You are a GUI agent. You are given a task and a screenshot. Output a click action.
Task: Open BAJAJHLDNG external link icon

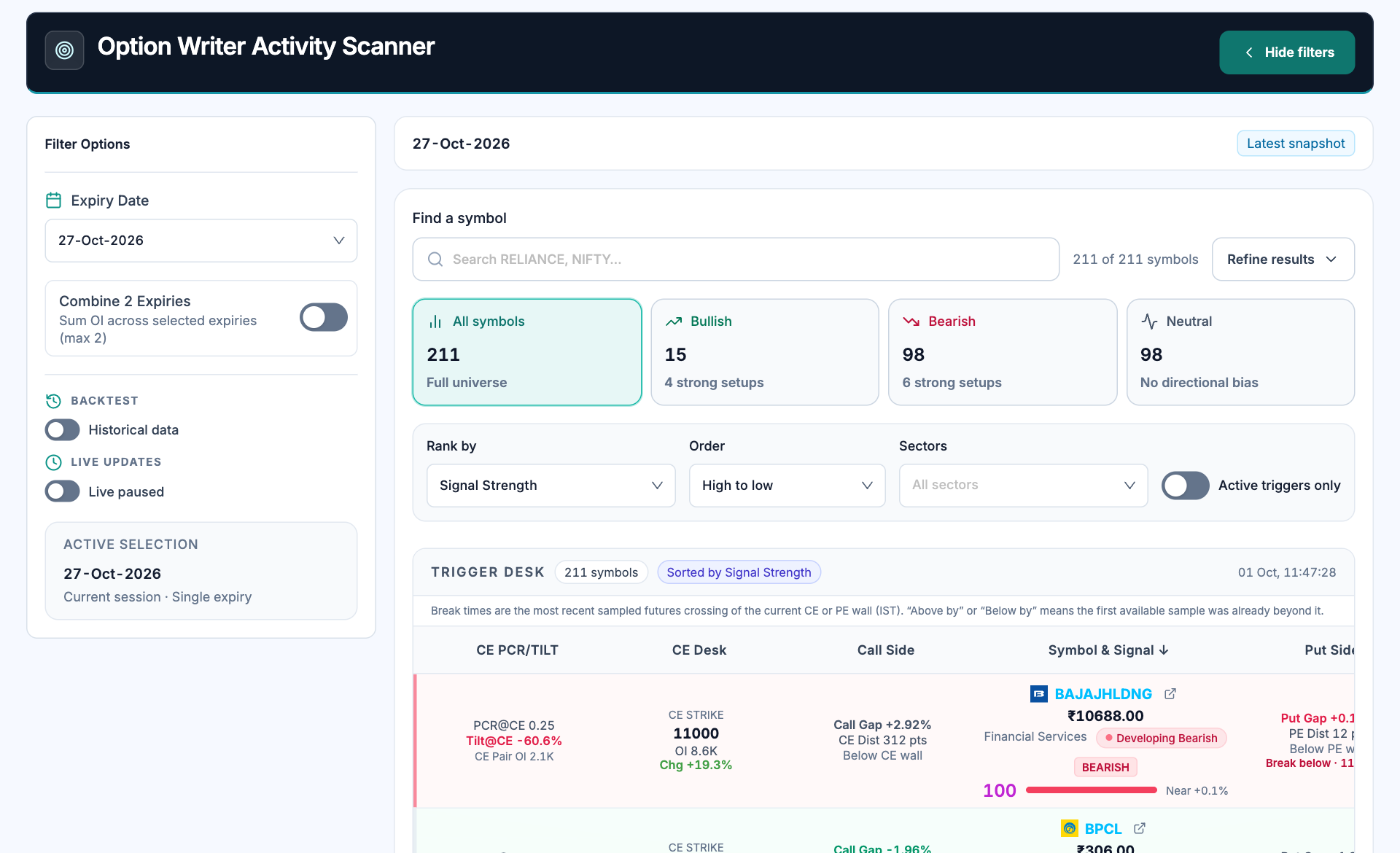tap(1170, 694)
